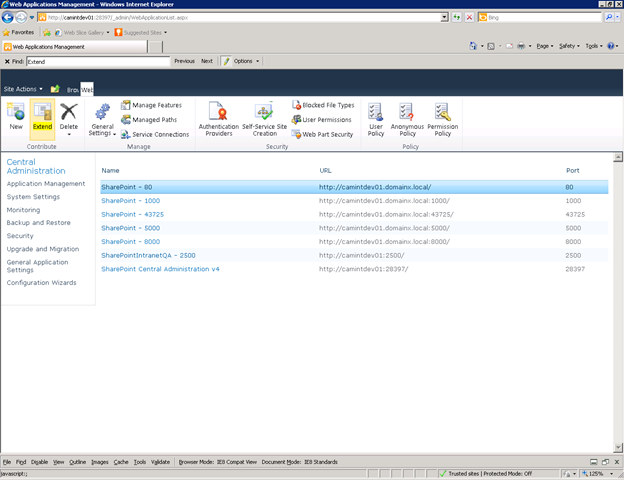Viewport: 624px width, 480px height.
Task: Open Application Management link
Action: pyautogui.click(x=46, y=183)
